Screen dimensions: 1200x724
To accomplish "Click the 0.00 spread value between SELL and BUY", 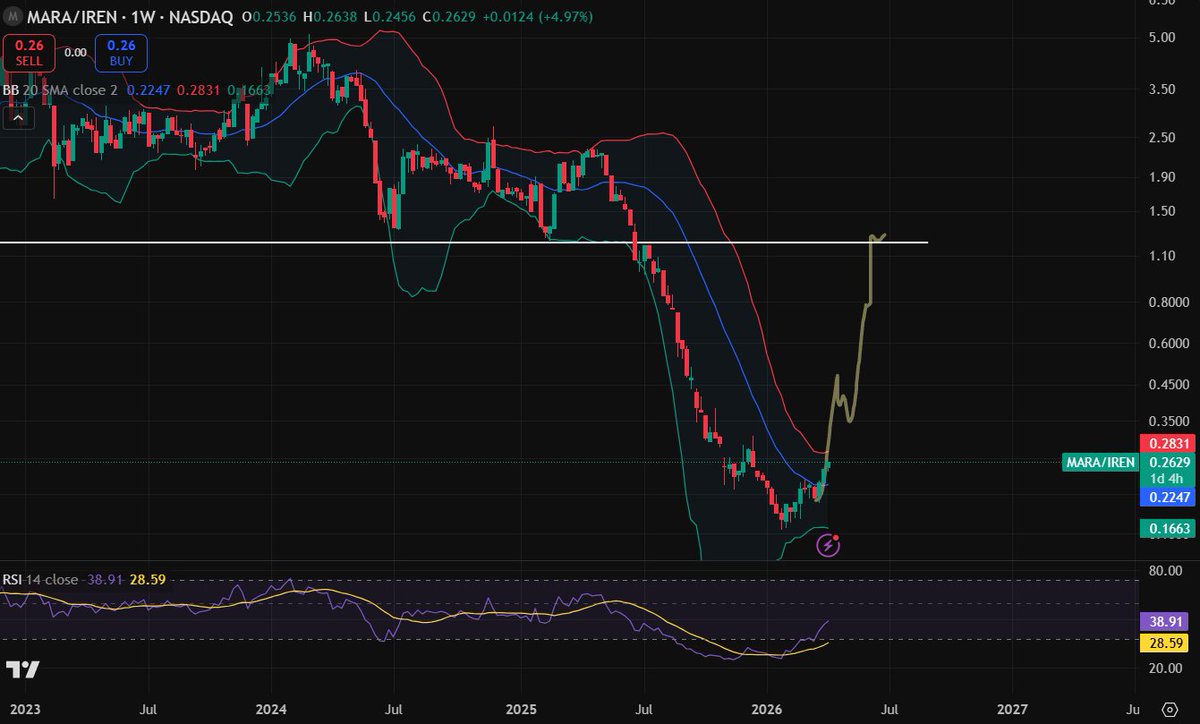I will [75, 52].
